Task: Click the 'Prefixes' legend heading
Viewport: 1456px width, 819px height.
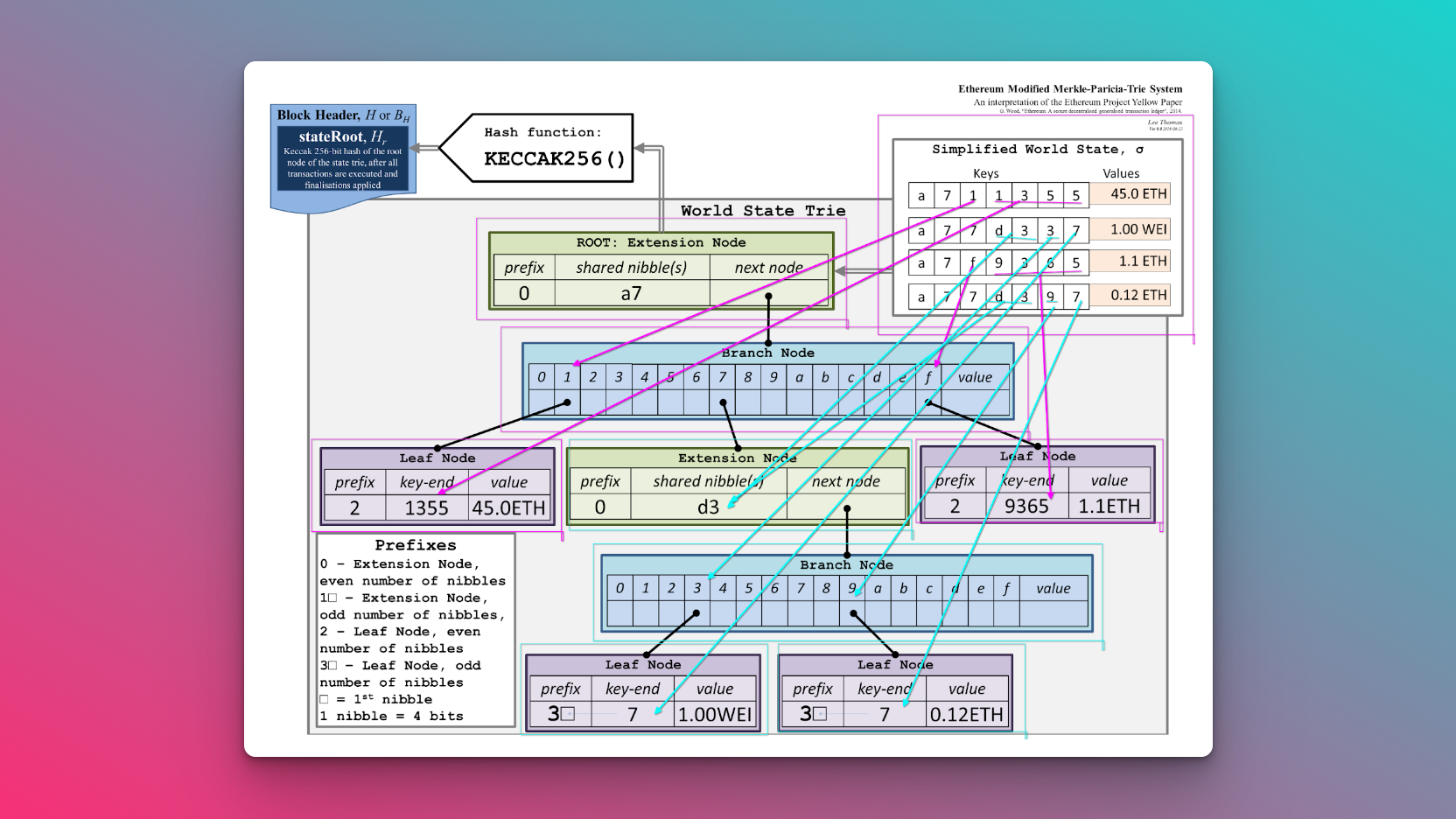Action: point(416,545)
